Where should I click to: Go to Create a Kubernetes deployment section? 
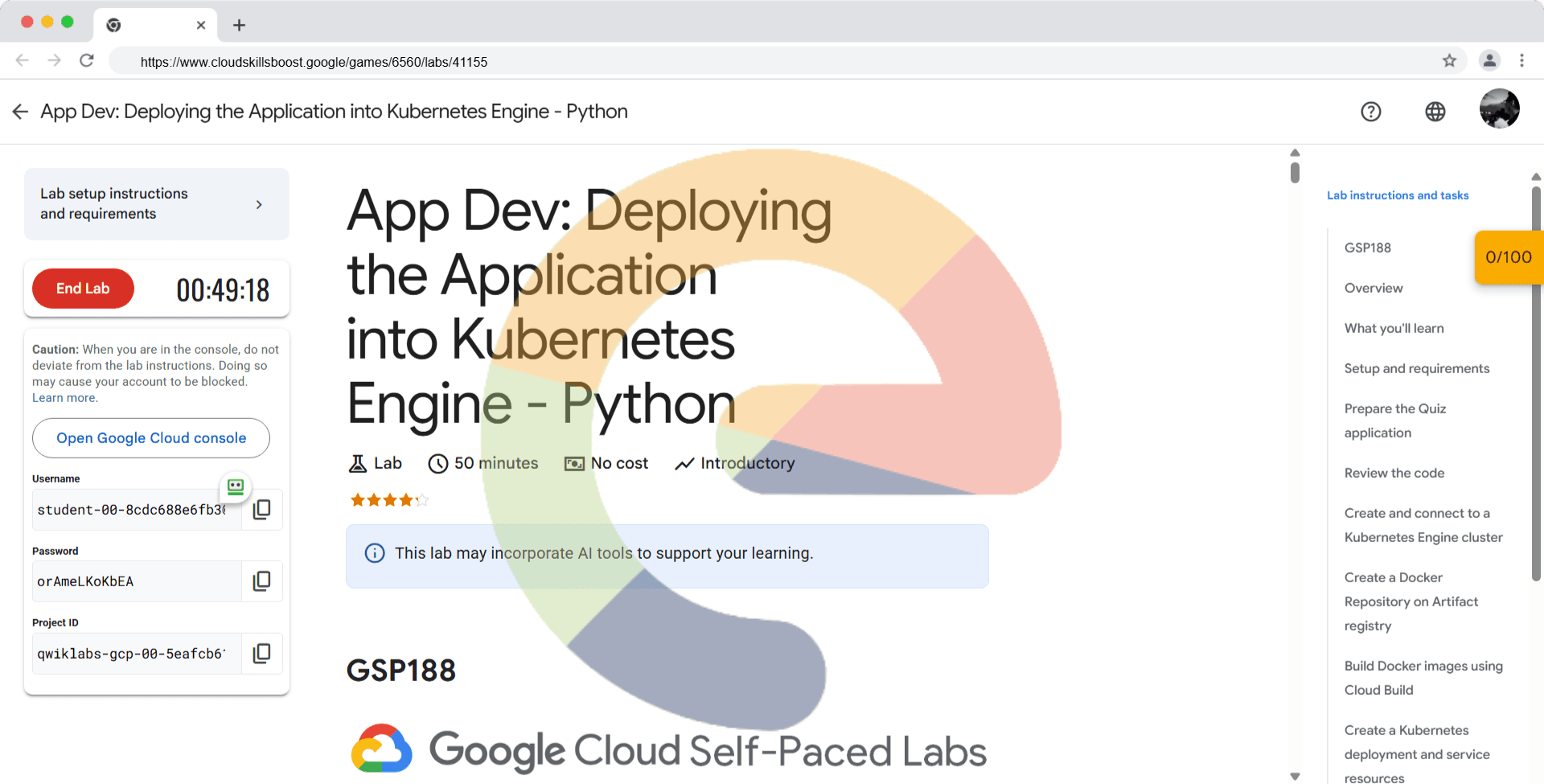[x=1417, y=753]
